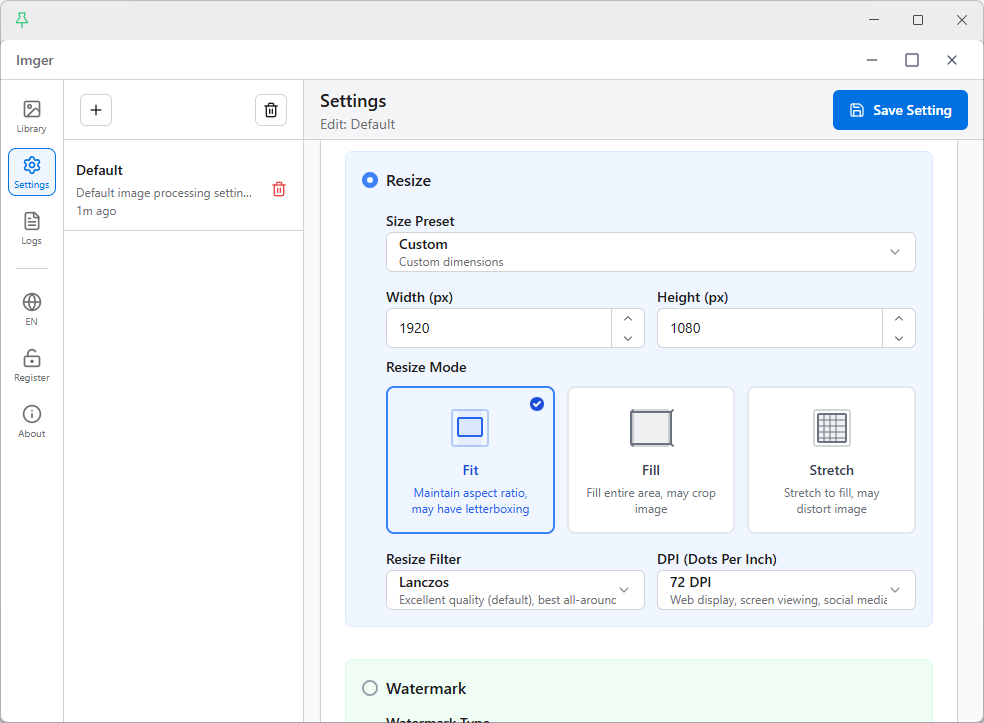Click the green pin icon in title bar
Image resolution: width=984 pixels, height=723 pixels.
pos(22,20)
